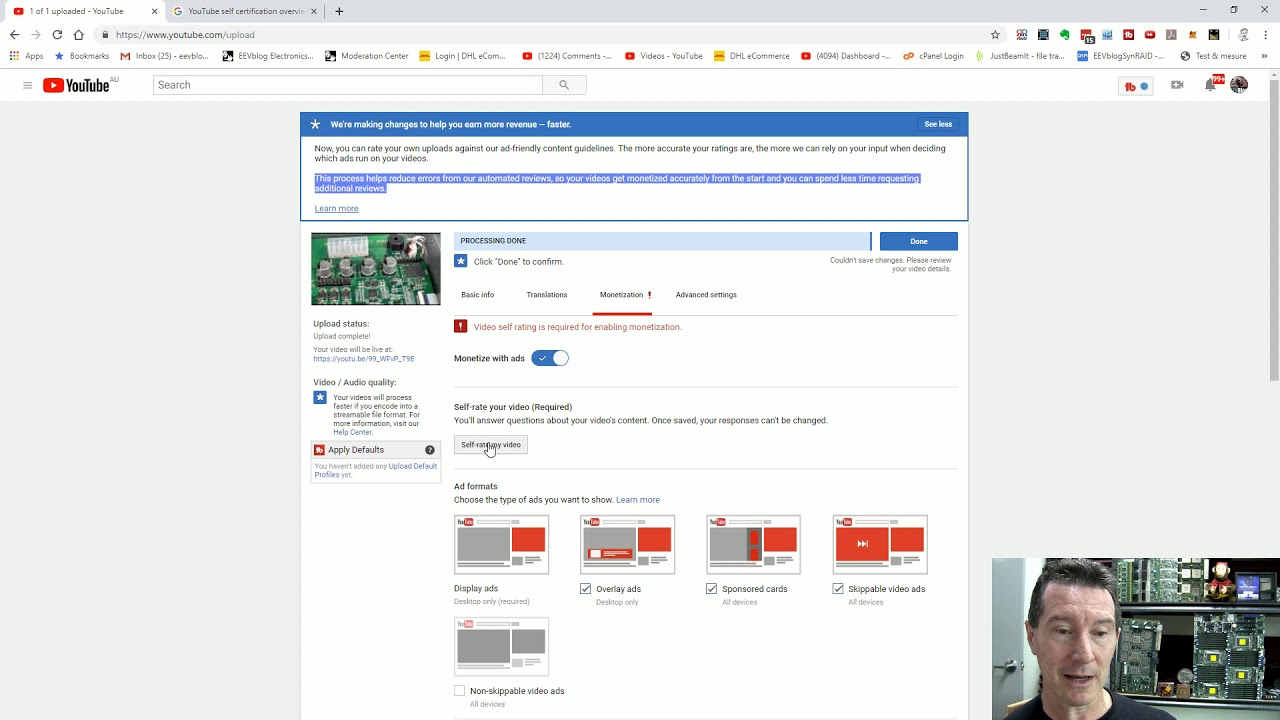
Task: Select the Display ads format image
Action: pyautogui.click(x=501, y=545)
